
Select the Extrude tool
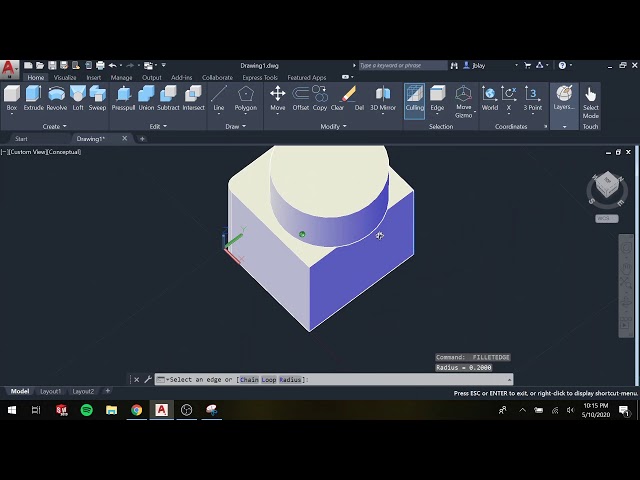pos(33,98)
